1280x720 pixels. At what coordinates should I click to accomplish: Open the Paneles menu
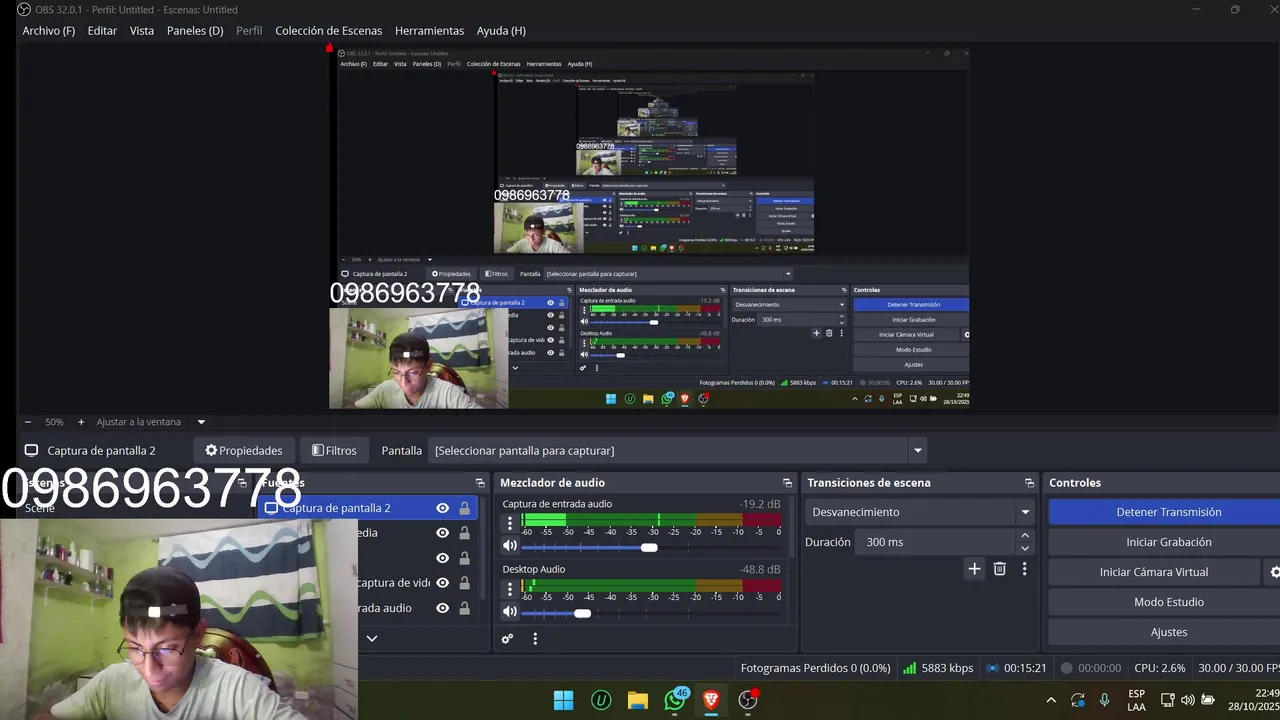195,31
